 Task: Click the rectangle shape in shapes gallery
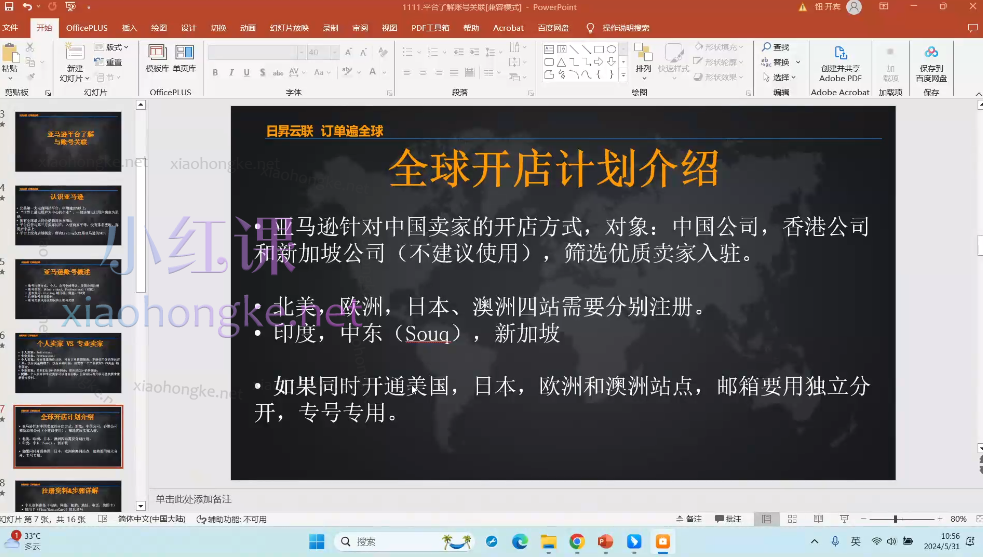(599, 49)
